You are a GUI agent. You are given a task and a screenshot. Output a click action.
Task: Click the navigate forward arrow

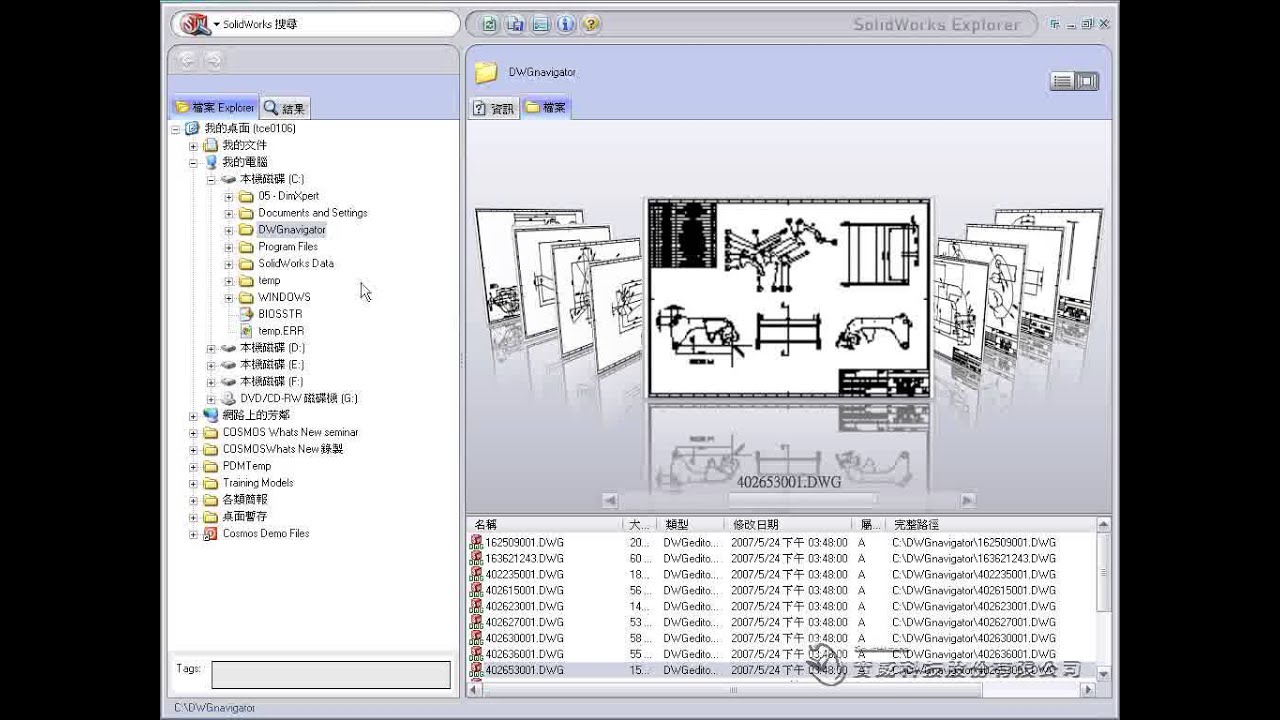(x=213, y=60)
